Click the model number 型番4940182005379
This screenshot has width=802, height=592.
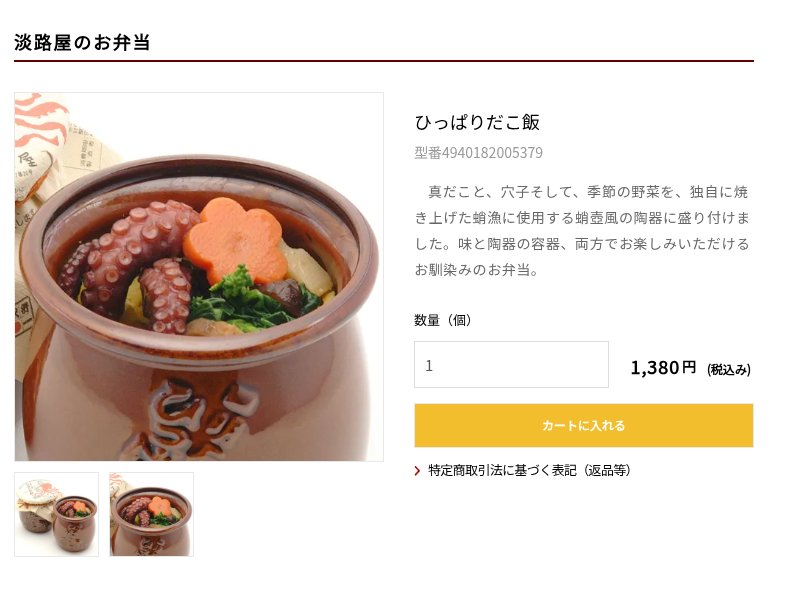[478, 153]
